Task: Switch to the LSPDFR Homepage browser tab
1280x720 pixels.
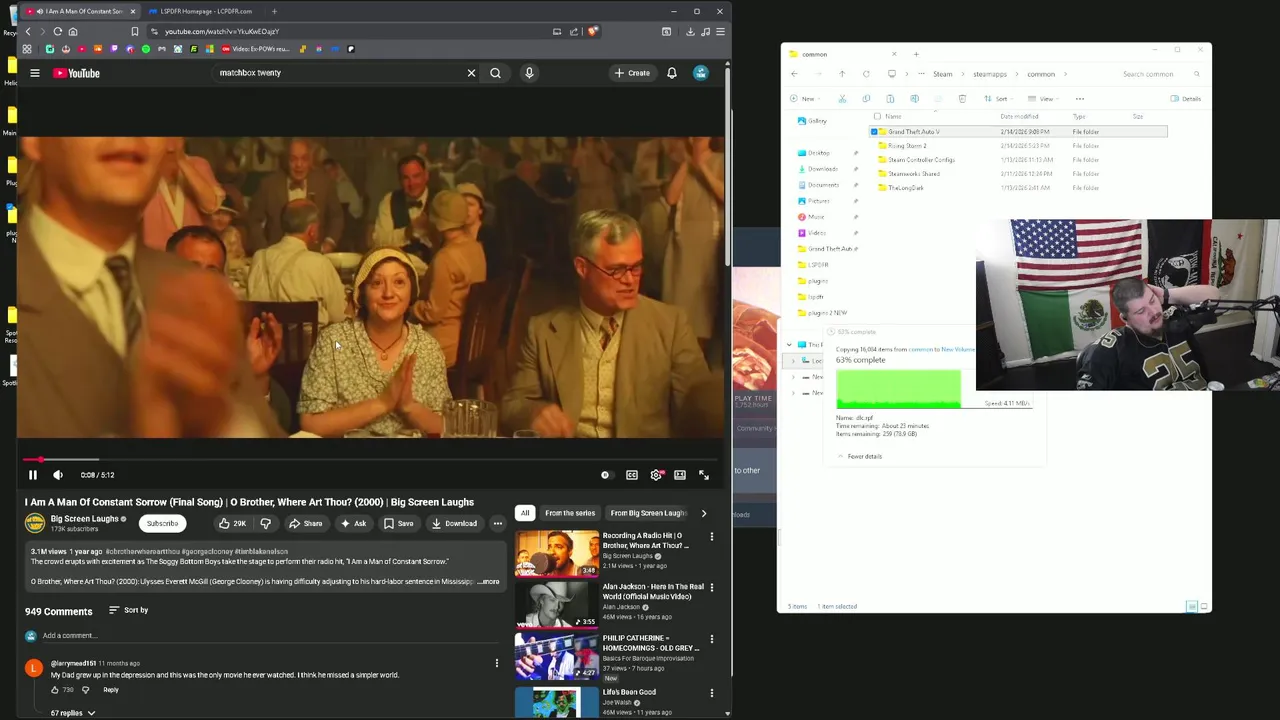Action: (x=206, y=11)
